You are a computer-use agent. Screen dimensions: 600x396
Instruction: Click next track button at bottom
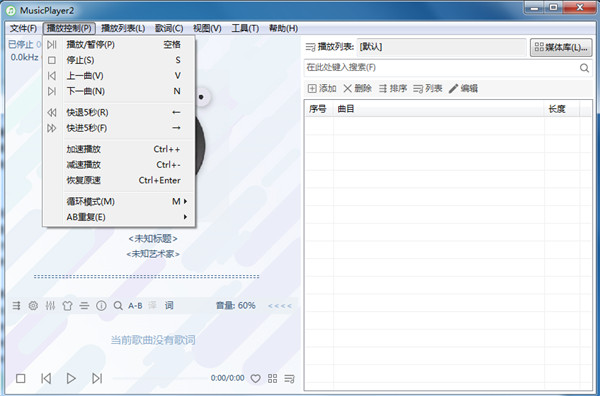97,378
